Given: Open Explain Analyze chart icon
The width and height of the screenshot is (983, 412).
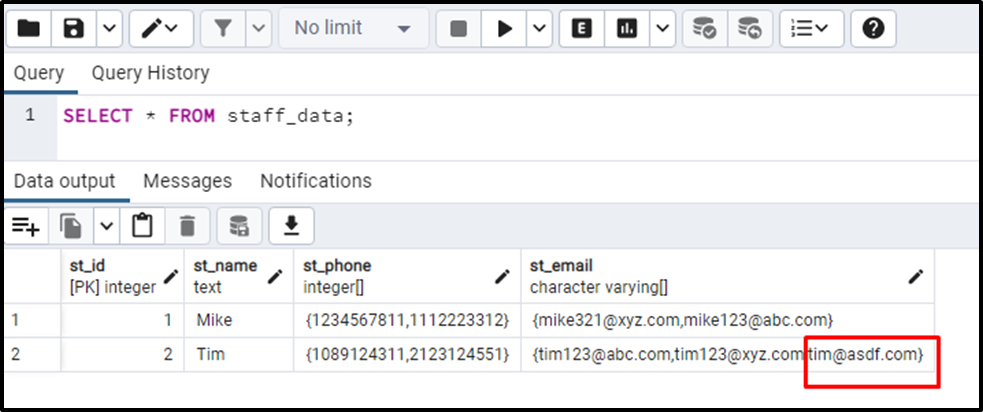Looking at the screenshot, I should tap(628, 29).
